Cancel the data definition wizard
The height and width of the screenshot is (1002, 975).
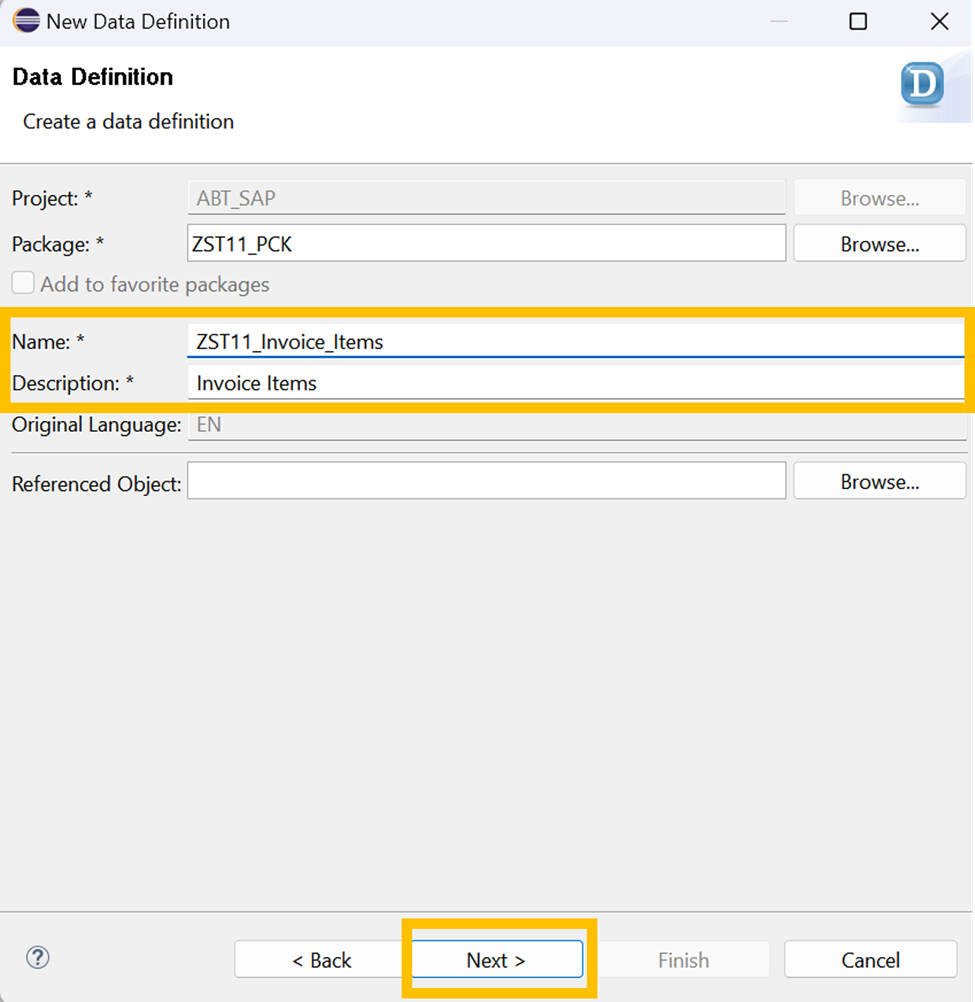pos(870,959)
